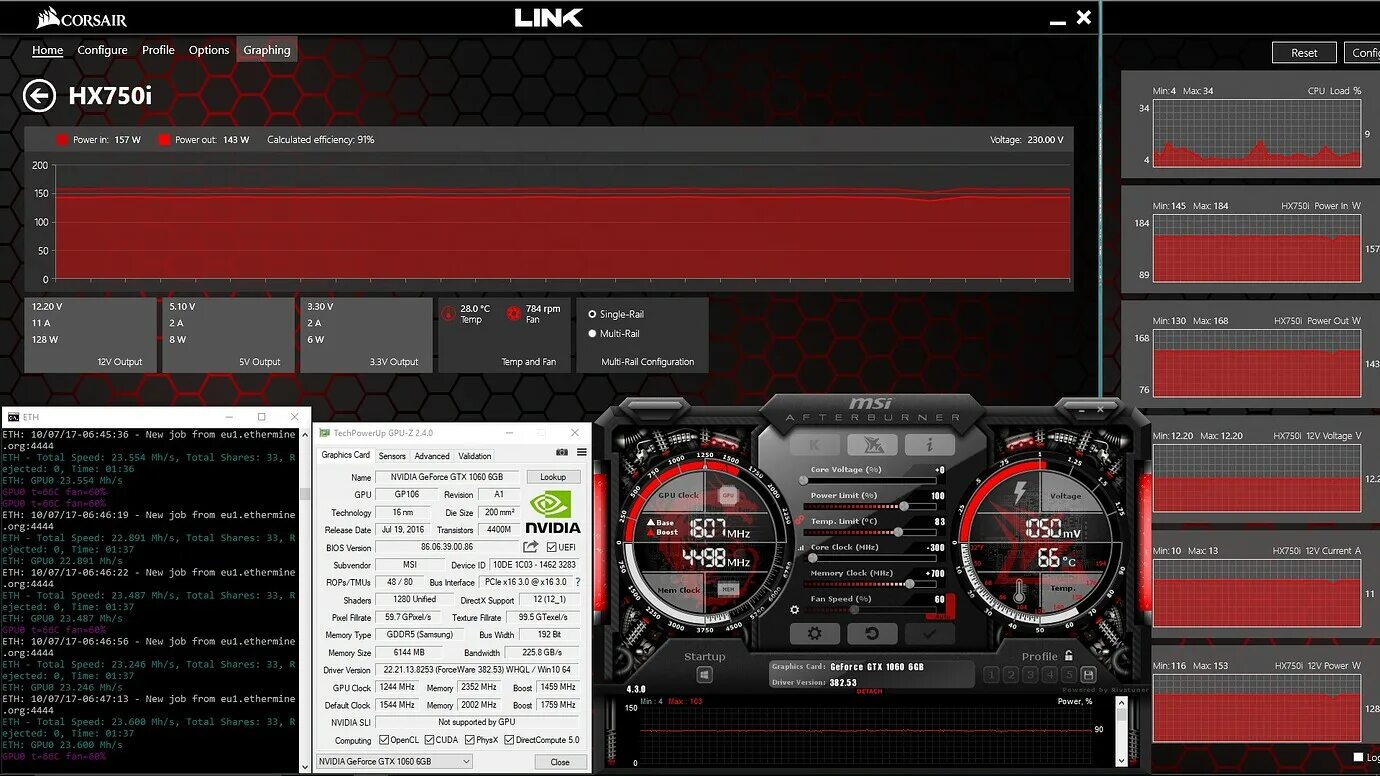Viewport: 1380px width, 776px height.
Task: Click small MEM chip button on left gauge
Action: (x=728, y=590)
